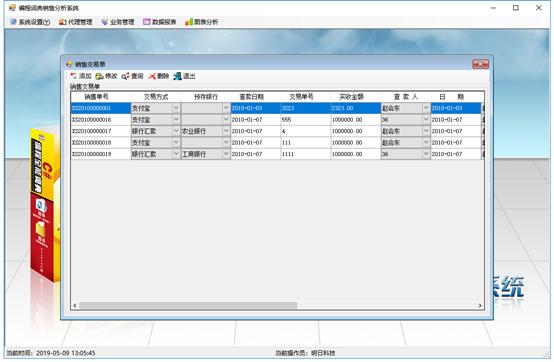This screenshot has height=362, width=554.
Task: Expand 查款人 dropdown in last row
Action: (426, 154)
